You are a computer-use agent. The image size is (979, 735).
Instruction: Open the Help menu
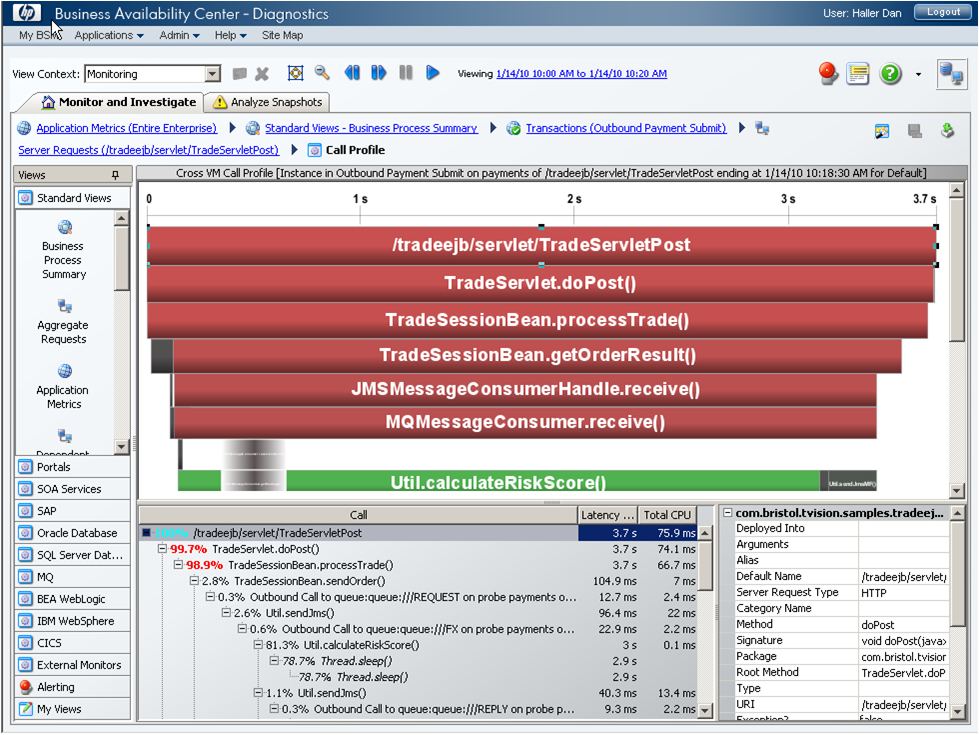pyautogui.click(x=230, y=35)
